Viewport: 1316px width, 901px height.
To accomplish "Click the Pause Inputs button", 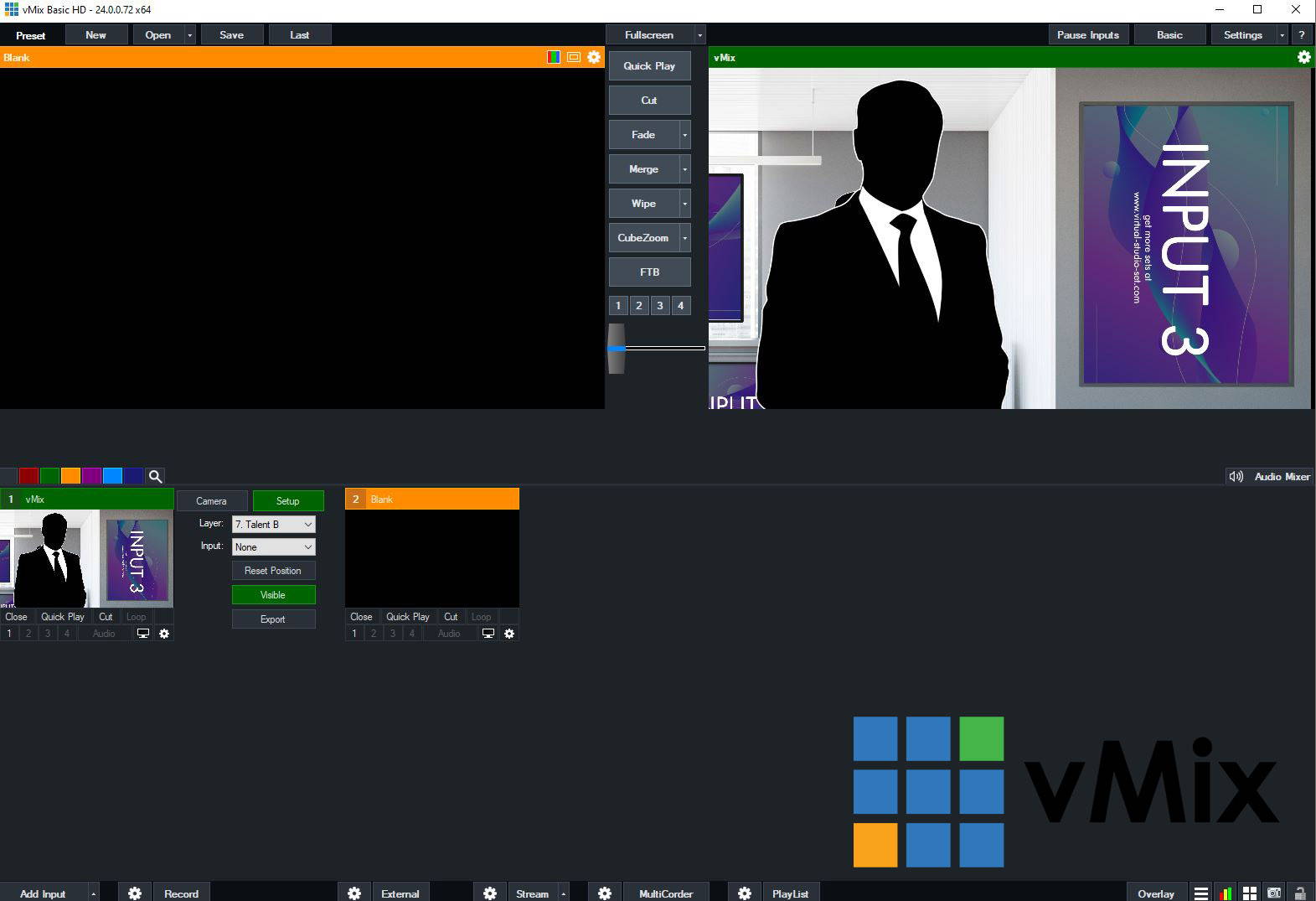I will (1087, 35).
